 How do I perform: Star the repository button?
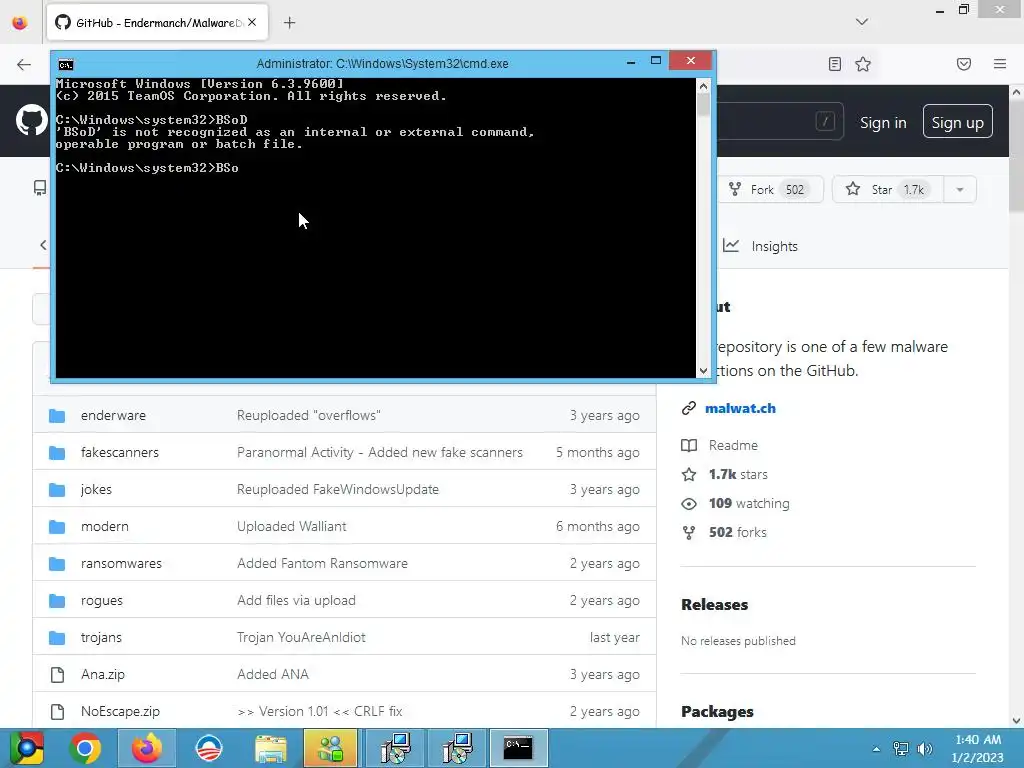[888, 189]
